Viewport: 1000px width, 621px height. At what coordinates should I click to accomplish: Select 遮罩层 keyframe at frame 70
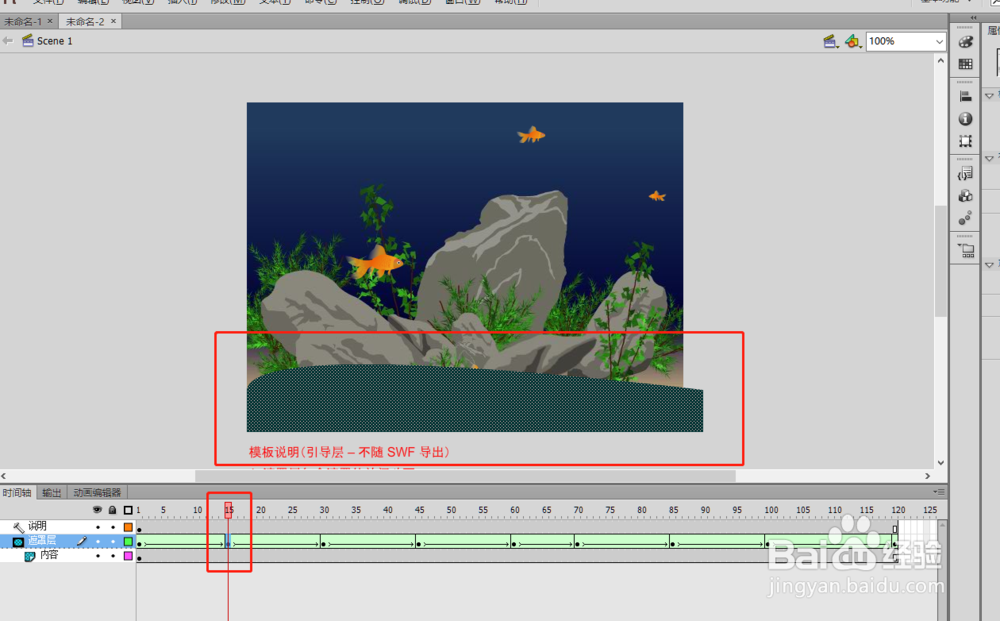point(577,543)
